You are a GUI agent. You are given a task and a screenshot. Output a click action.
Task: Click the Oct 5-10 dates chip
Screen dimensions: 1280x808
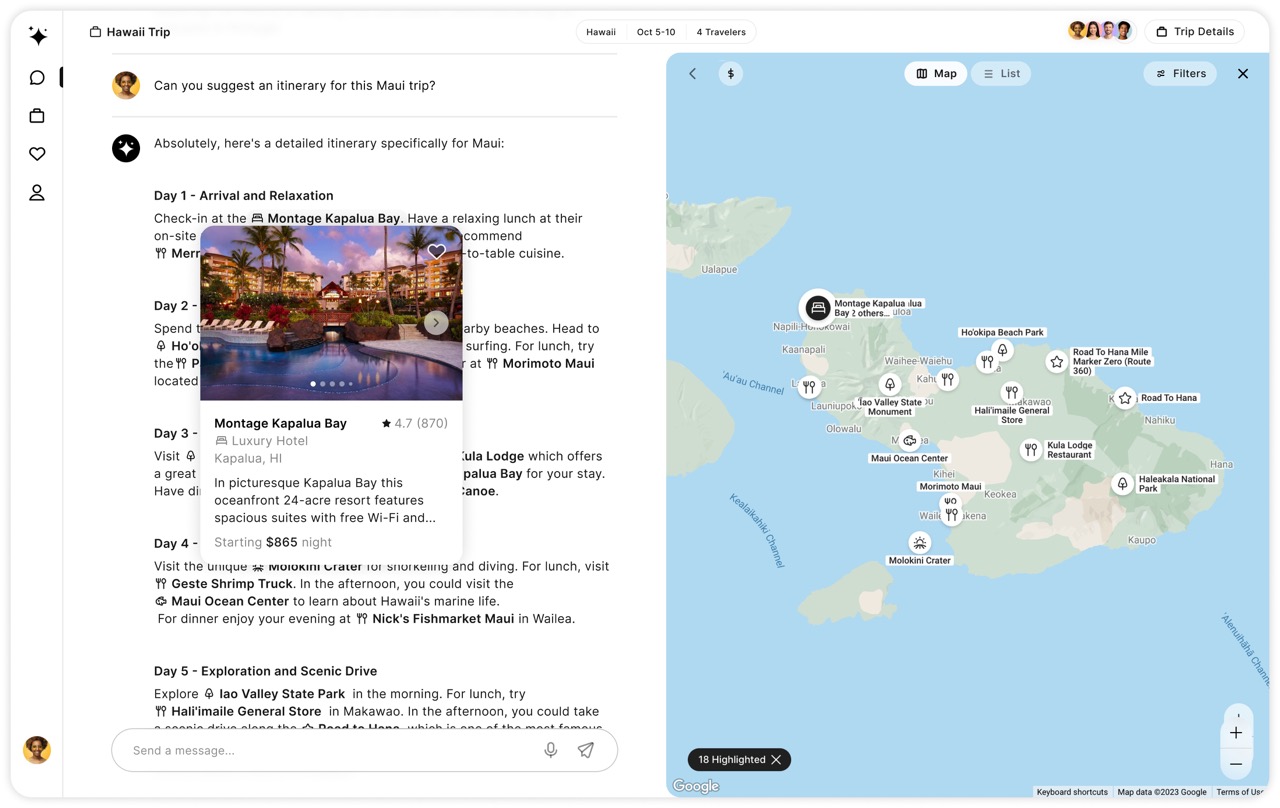[656, 32]
